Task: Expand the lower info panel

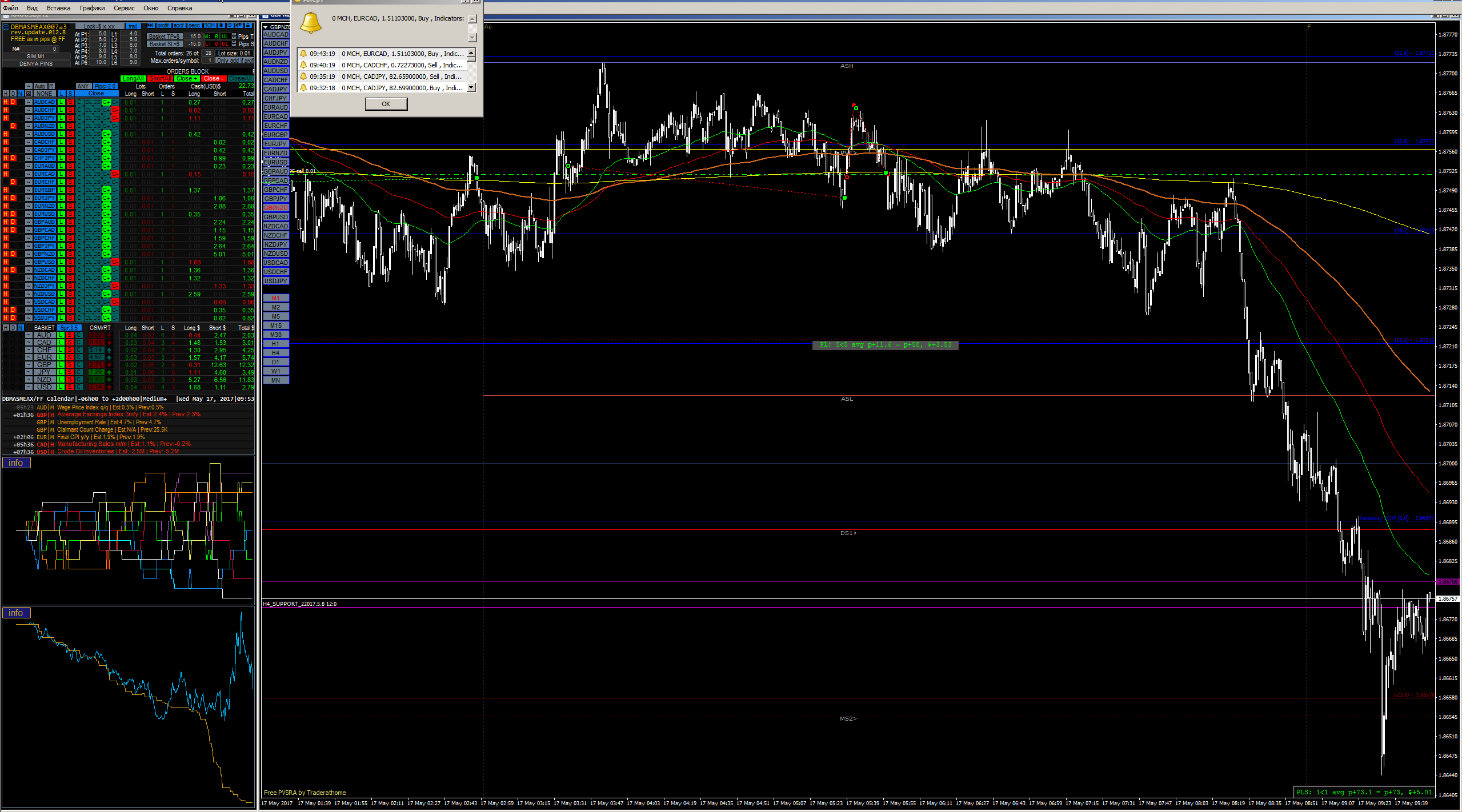Action: 16,613
